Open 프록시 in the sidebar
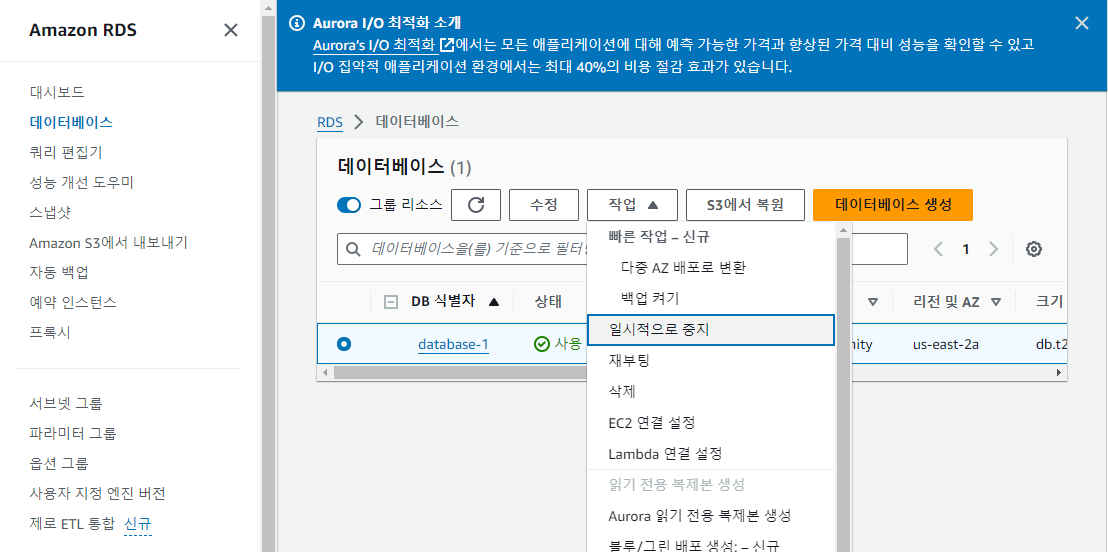Viewport: 1108px width, 552px height. click(49, 332)
